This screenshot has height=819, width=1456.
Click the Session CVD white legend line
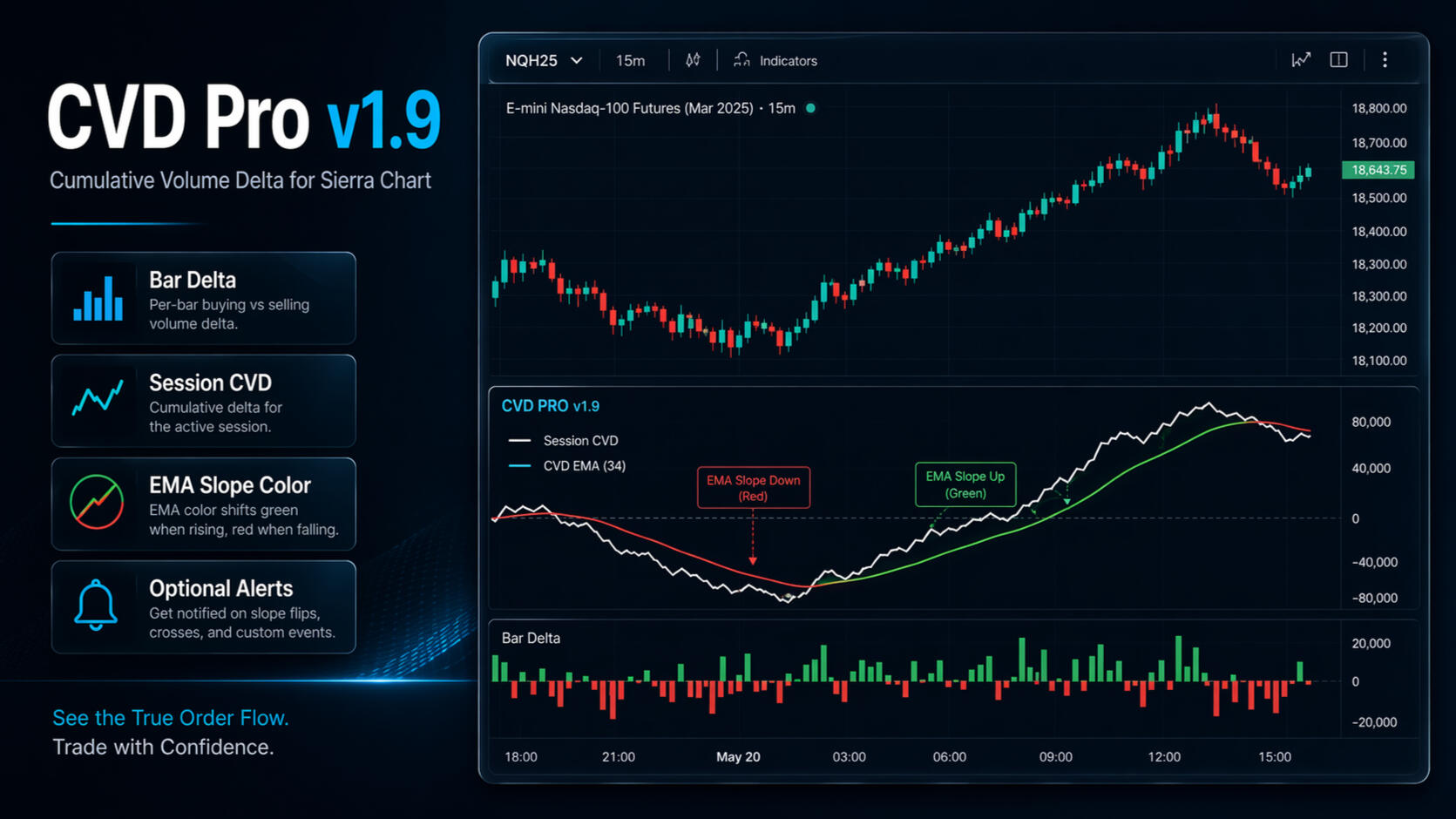pyautogui.click(x=519, y=441)
